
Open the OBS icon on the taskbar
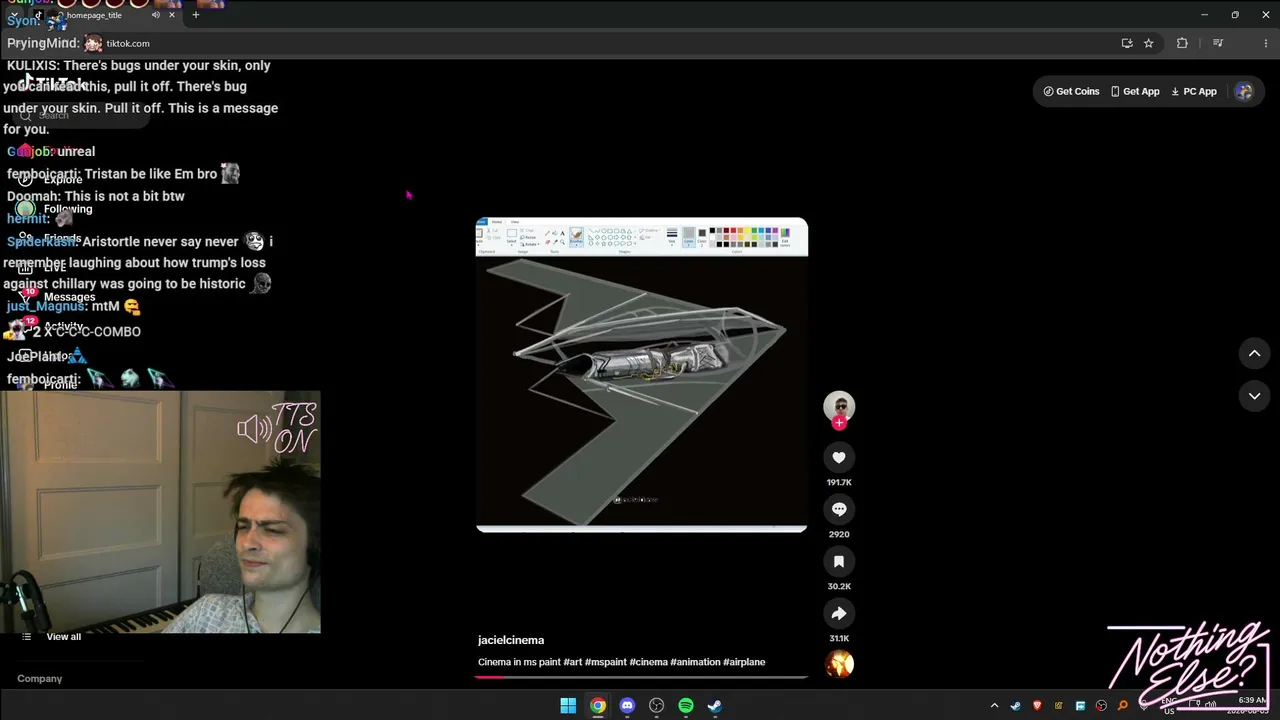(x=656, y=706)
